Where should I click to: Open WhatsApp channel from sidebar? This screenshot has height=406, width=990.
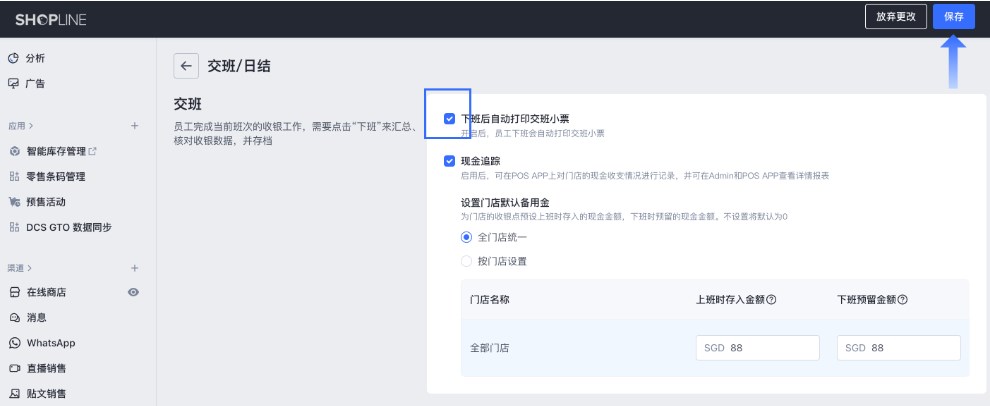click(50, 343)
